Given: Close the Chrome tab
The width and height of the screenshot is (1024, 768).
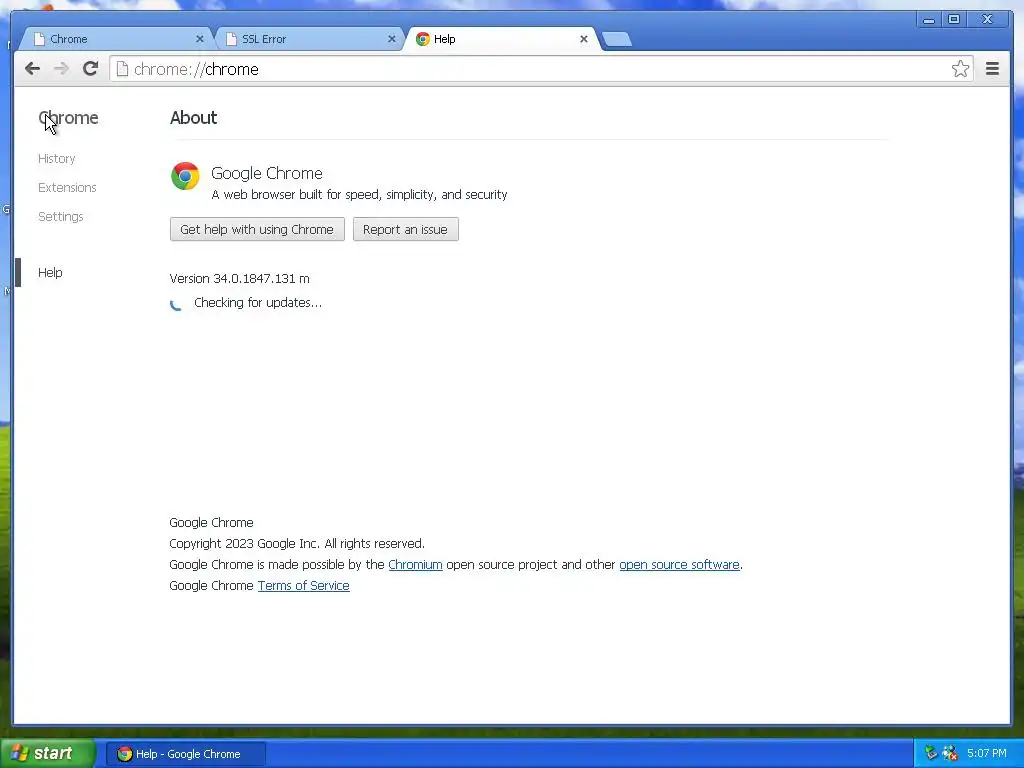Looking at the screenshot, I should point(200,39).
